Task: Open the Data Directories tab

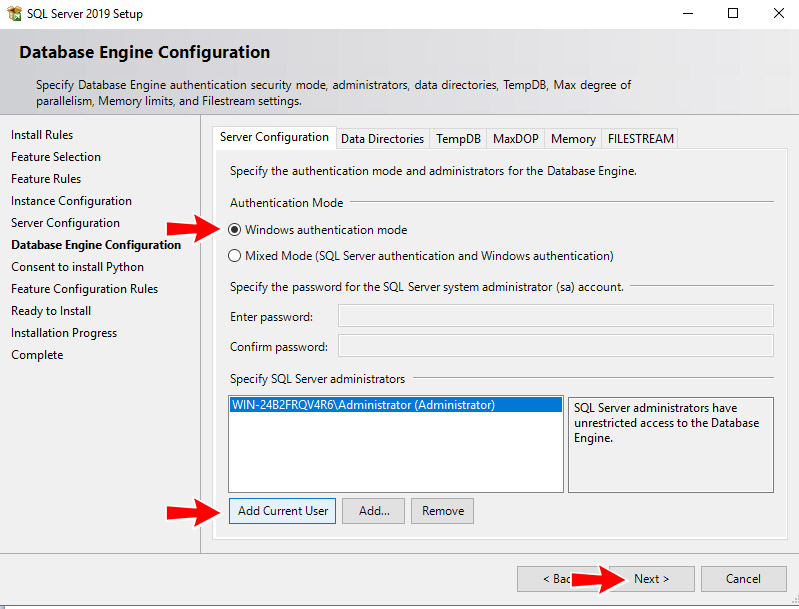Action: 382,139
